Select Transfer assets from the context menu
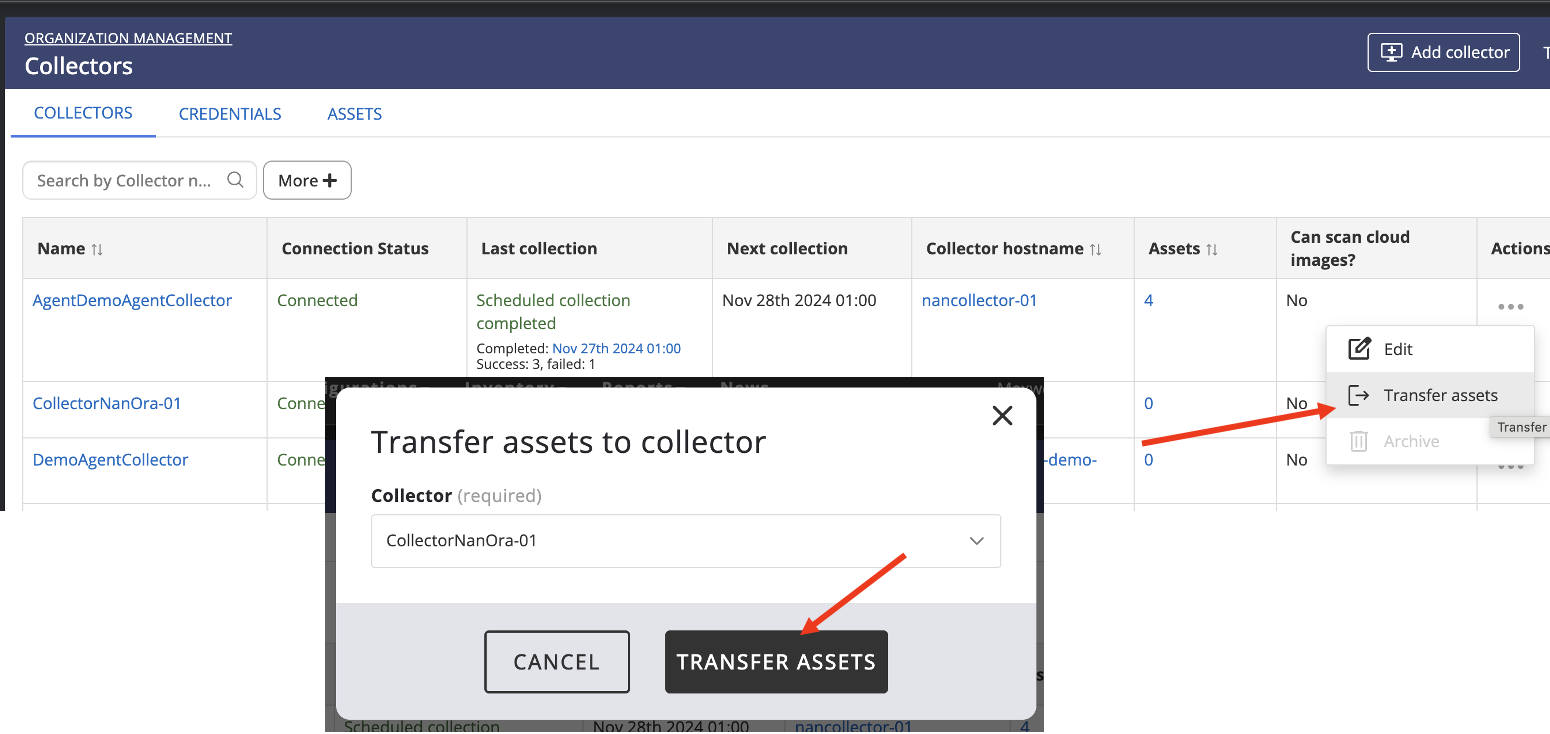1550x734 pixels. click(x=1440, y=395)
